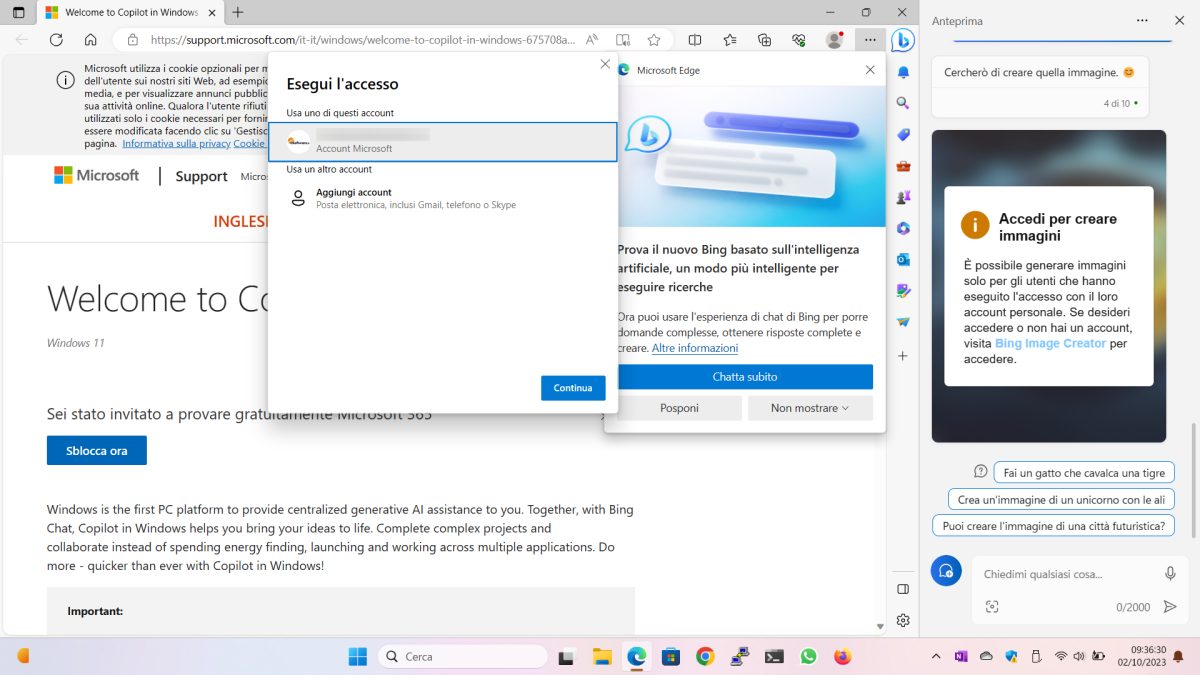Go to the home page icon
Screen dimensions: 1200x675
pyautogui.click(x=91, y=40)
